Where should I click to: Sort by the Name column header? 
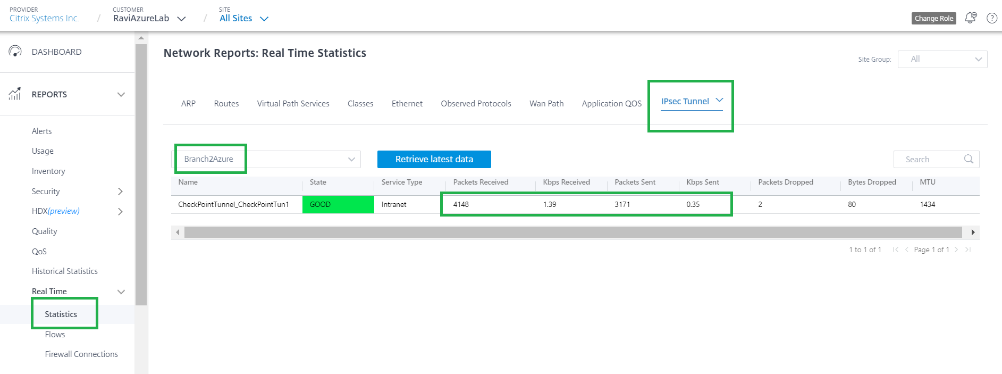[x=188, y=182]
